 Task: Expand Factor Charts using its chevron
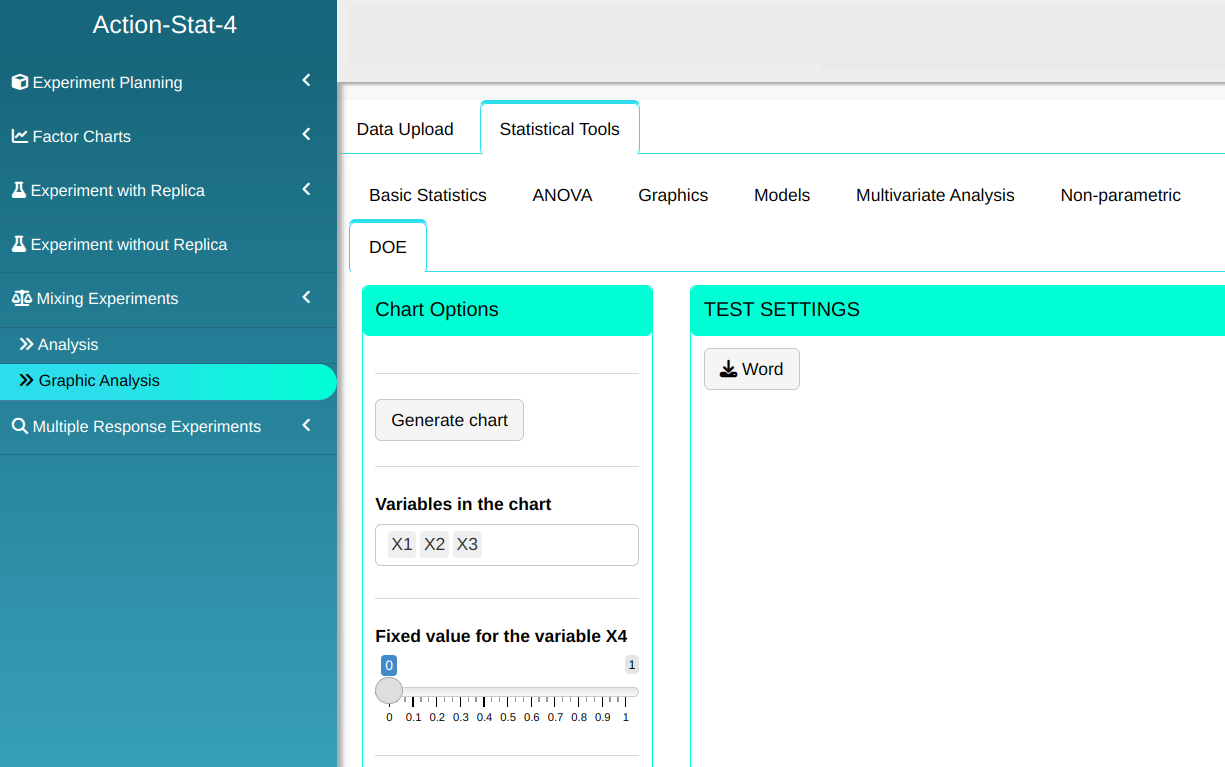point(306,135)
